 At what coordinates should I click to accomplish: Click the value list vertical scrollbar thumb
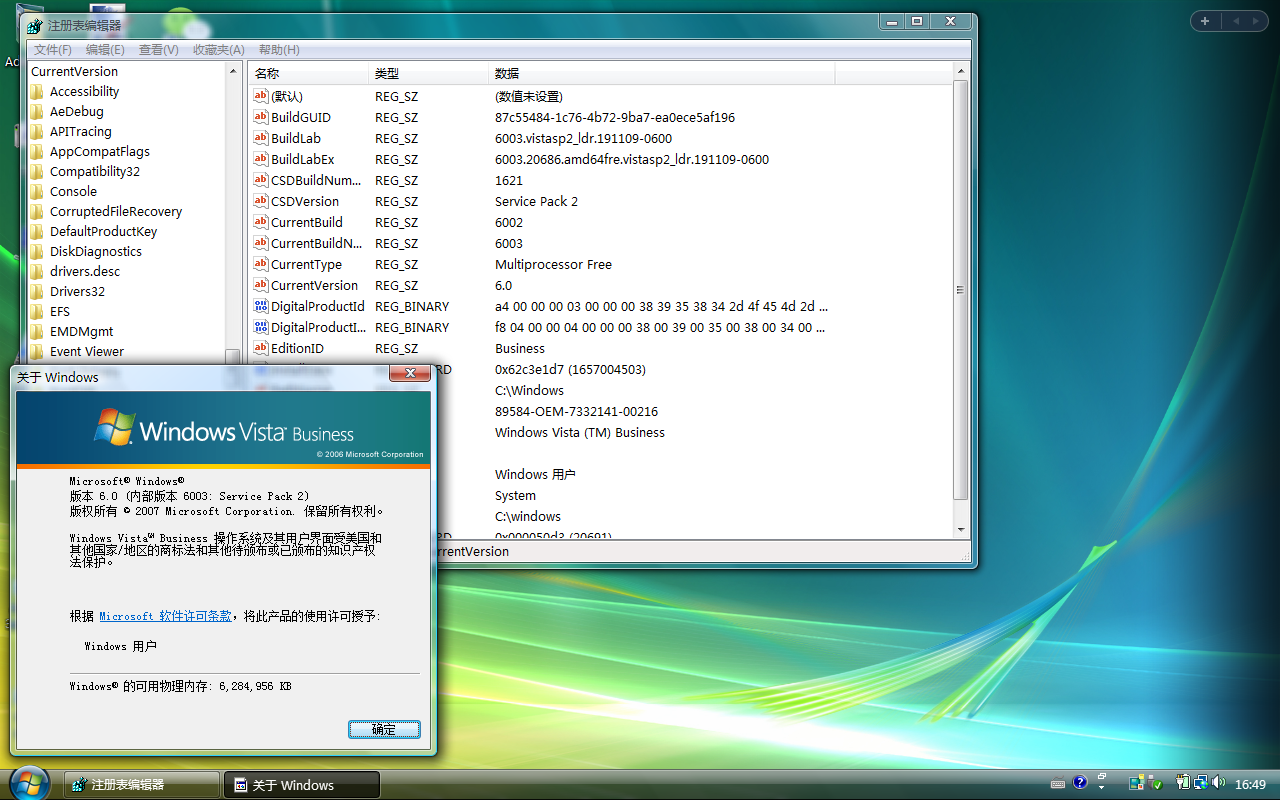click(961, 290)
